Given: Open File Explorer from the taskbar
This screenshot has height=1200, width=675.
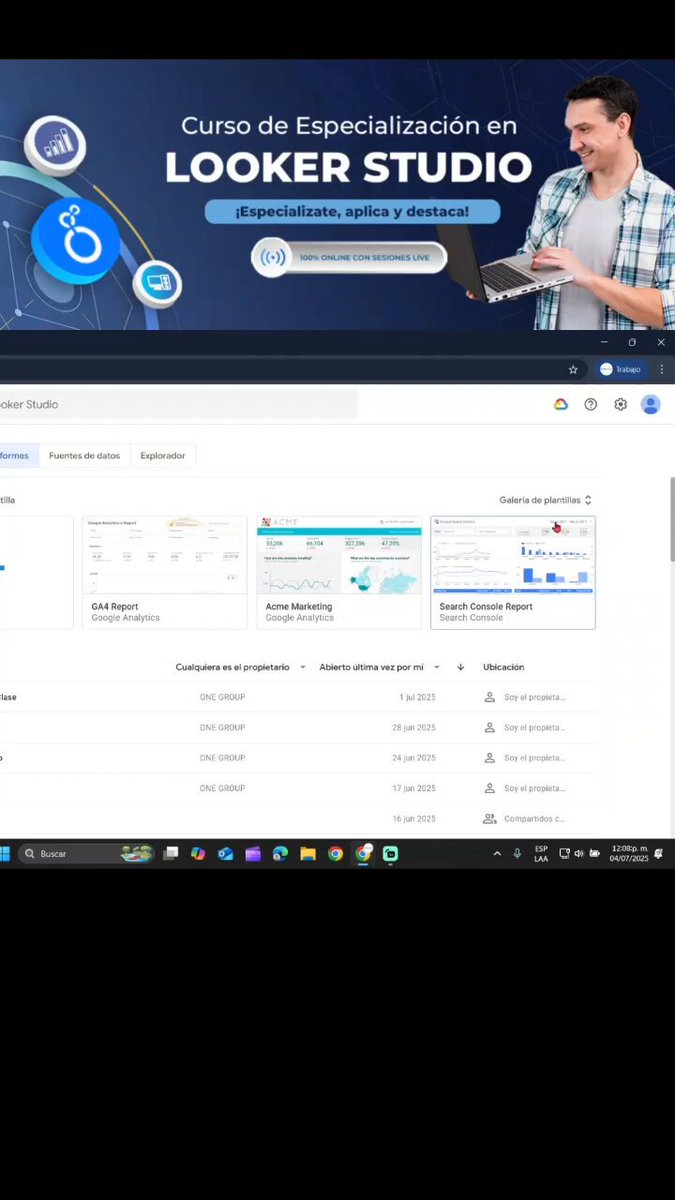Looking at the screenshot, I should coord(308,854).
